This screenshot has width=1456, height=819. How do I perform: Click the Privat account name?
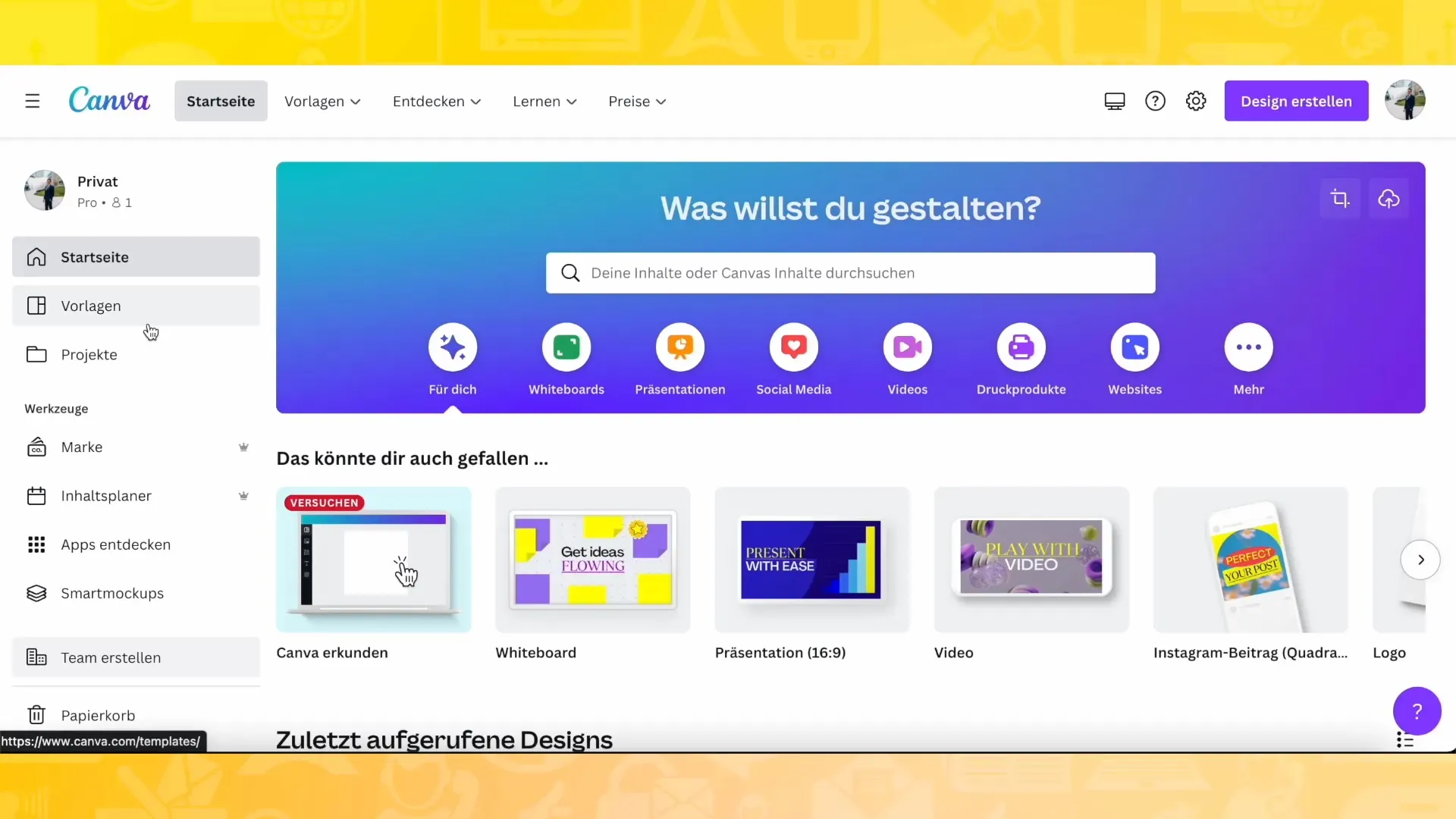[98, 182]
